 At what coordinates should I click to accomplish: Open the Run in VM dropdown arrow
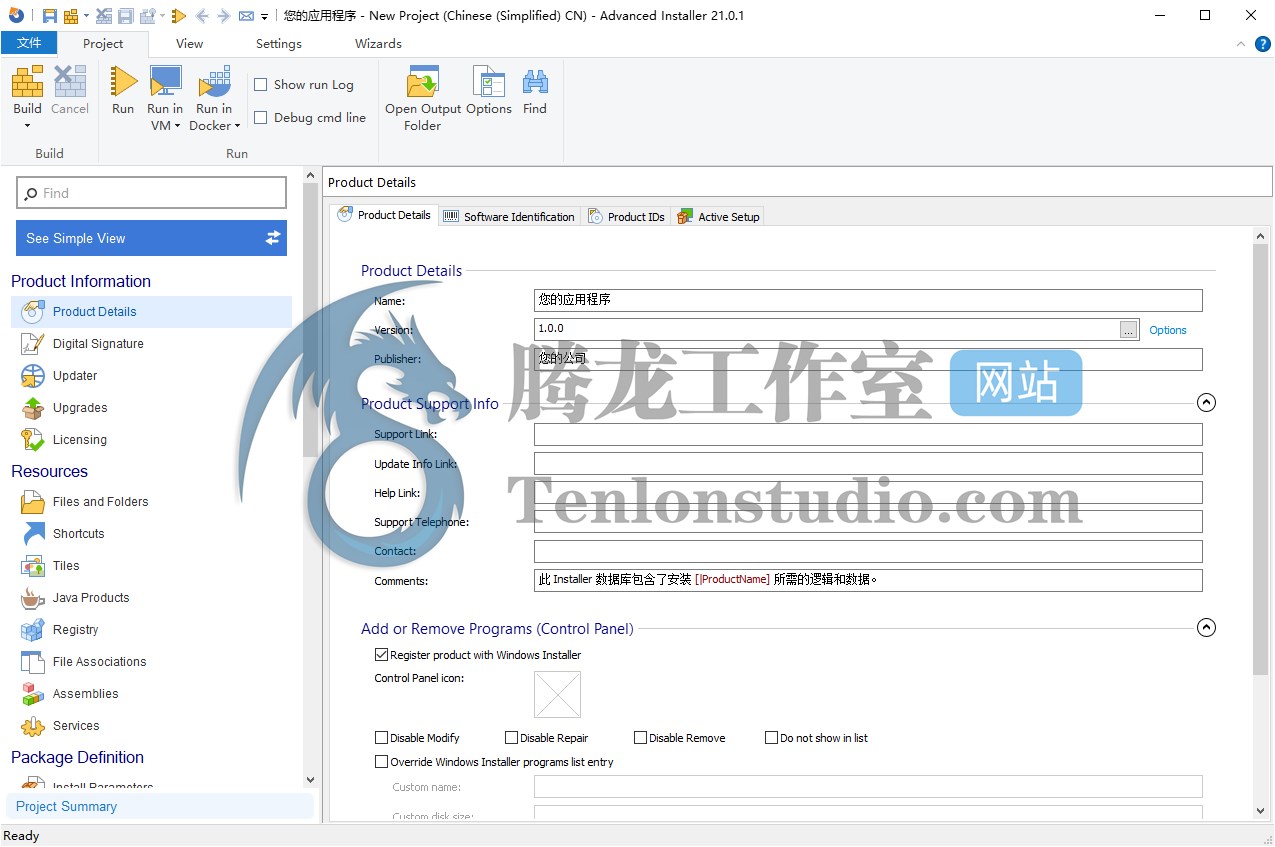pyautogui.click(x=177, y=126)
